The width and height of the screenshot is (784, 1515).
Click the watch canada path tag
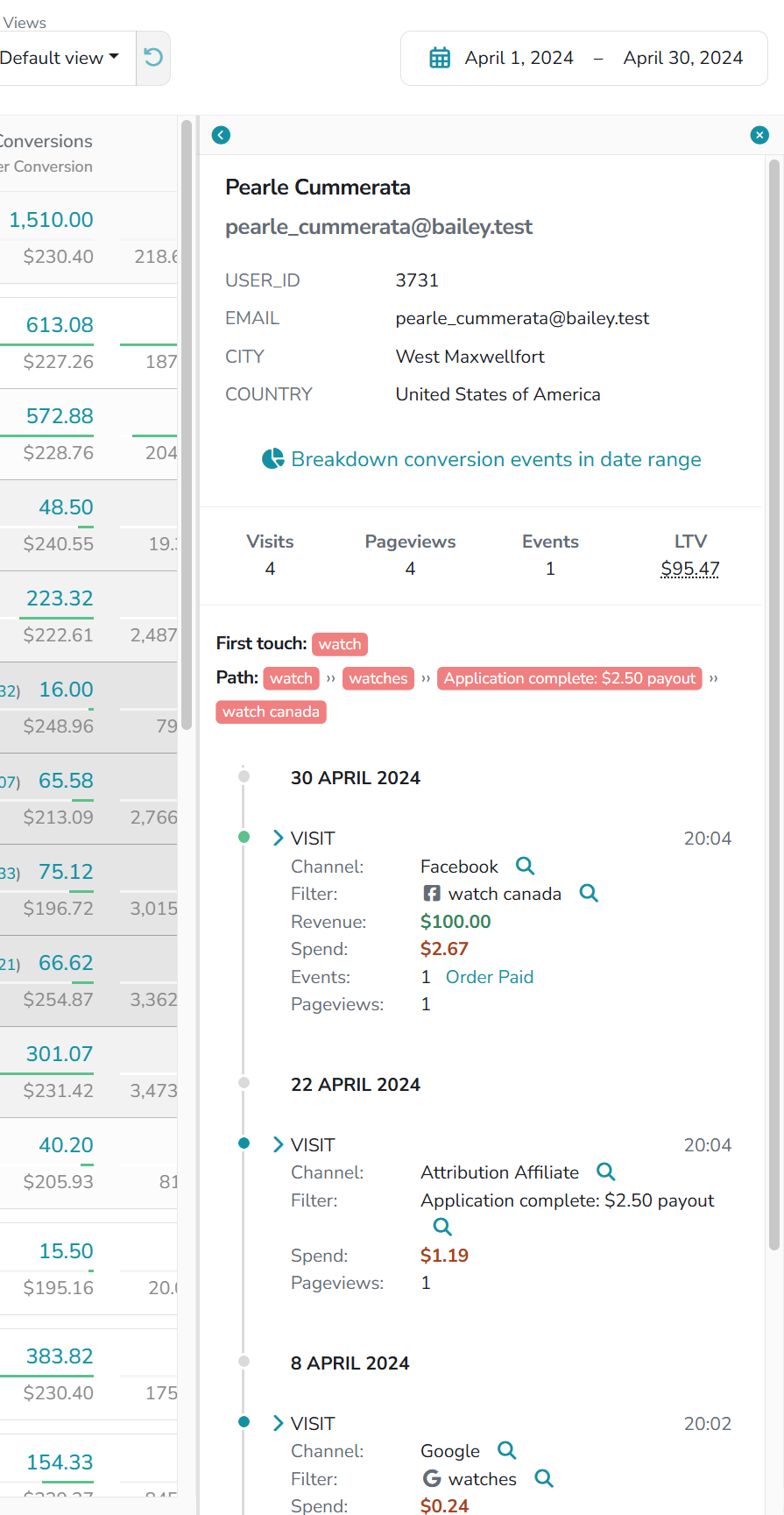[271, 711]
